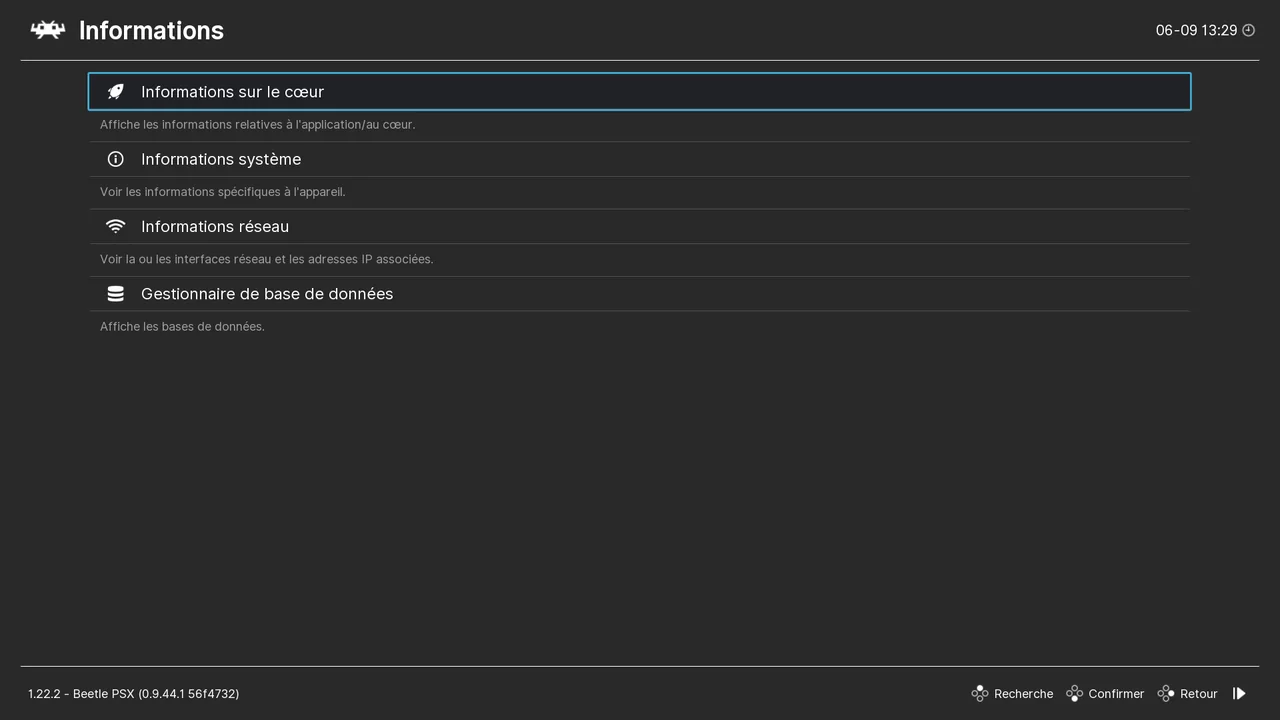Click the Confirmer button label
This screenshot has width=1280, height=720.
1116,694
